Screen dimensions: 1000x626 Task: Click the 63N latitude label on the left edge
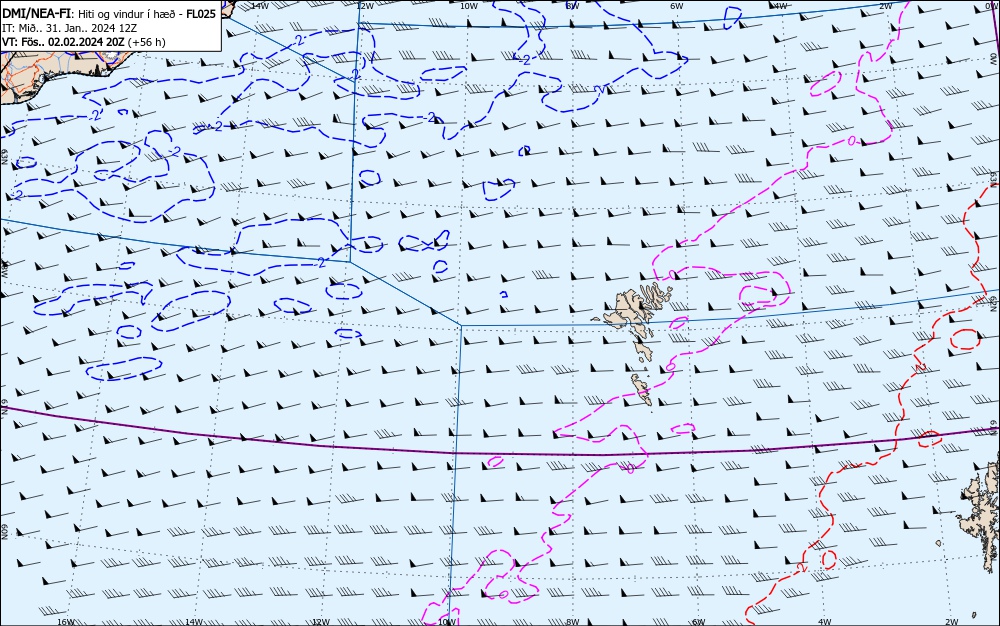pyautogui.click(x=4, y=157)
